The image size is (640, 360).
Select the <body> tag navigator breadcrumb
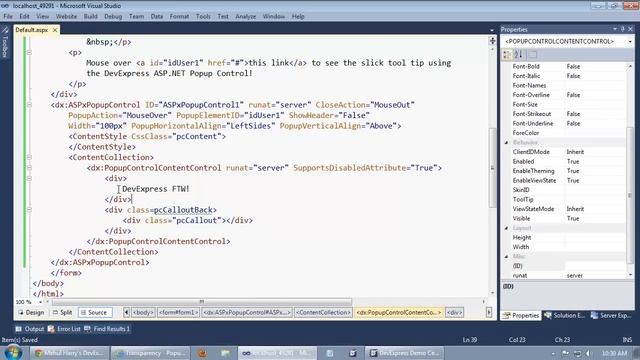(x=143, y=312)
